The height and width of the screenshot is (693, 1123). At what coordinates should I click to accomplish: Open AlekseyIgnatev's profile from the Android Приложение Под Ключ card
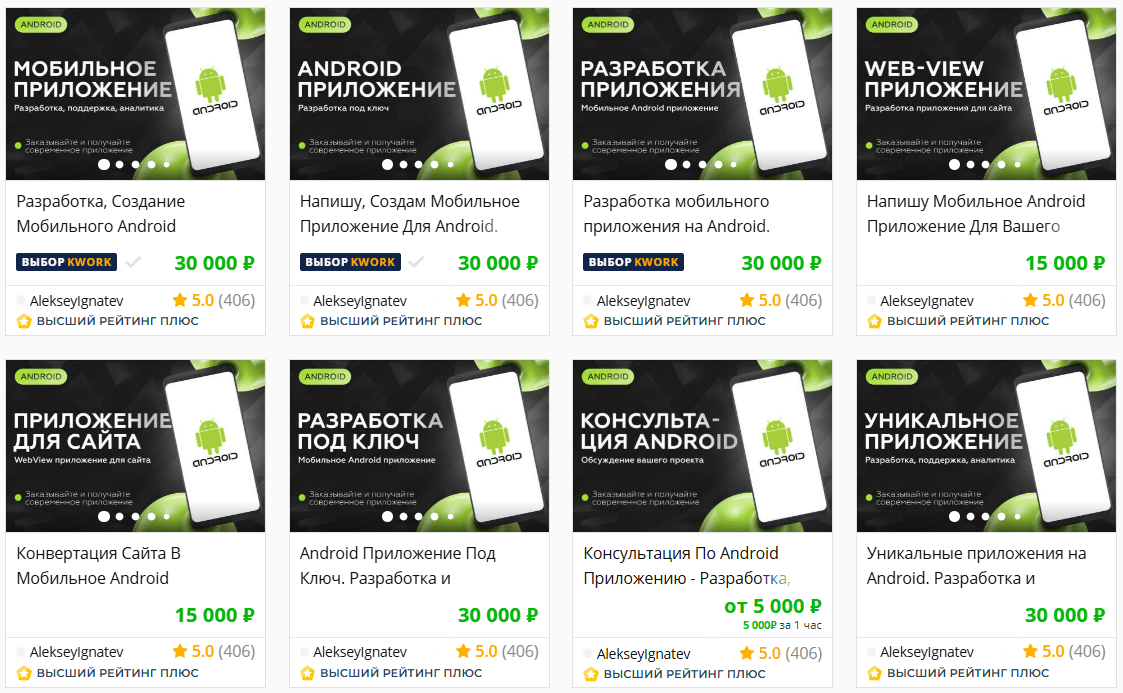[360, 652]
